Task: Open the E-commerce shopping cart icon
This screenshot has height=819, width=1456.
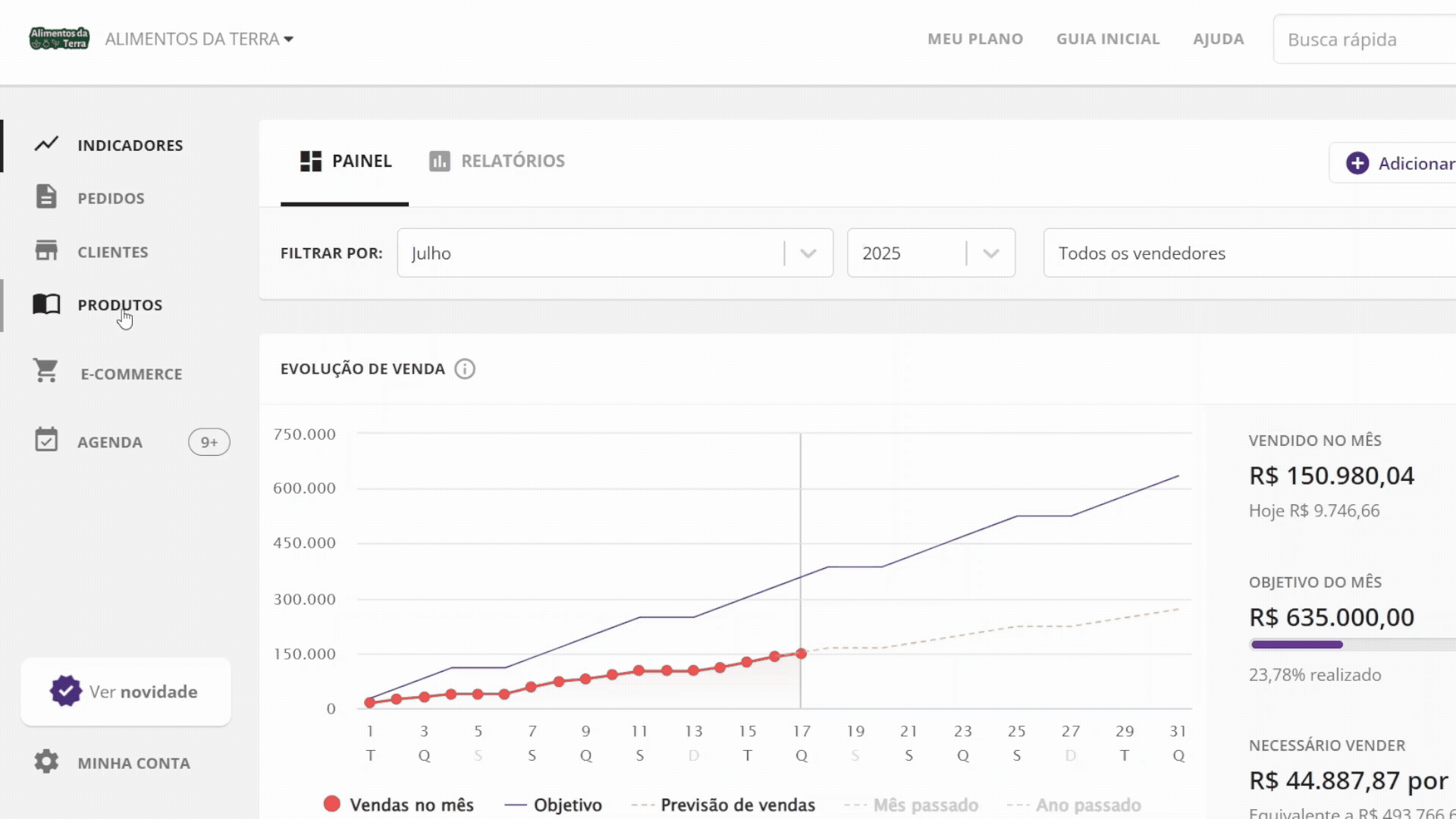Action: point(46,371)
